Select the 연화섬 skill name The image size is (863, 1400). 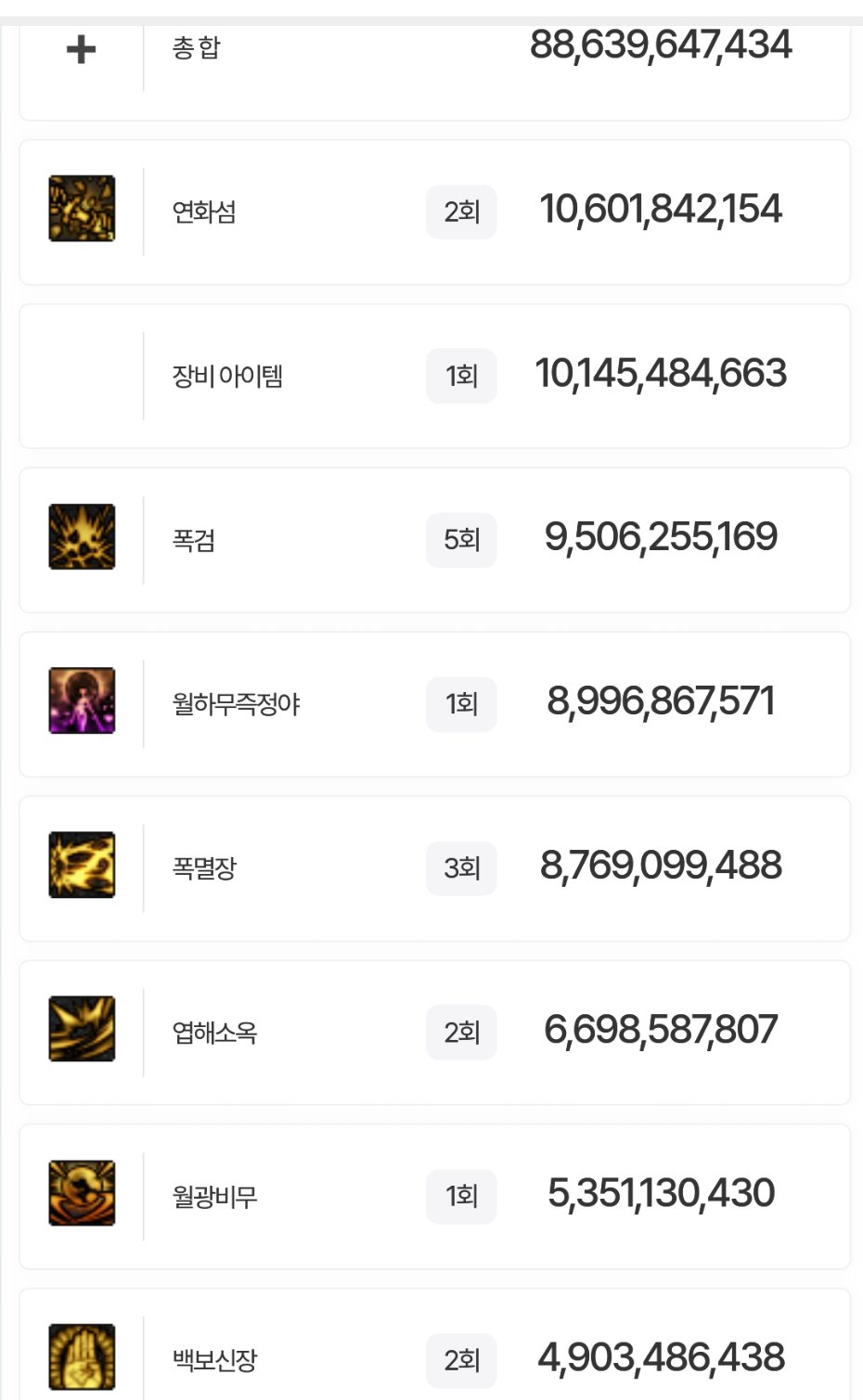click(204, 212)
